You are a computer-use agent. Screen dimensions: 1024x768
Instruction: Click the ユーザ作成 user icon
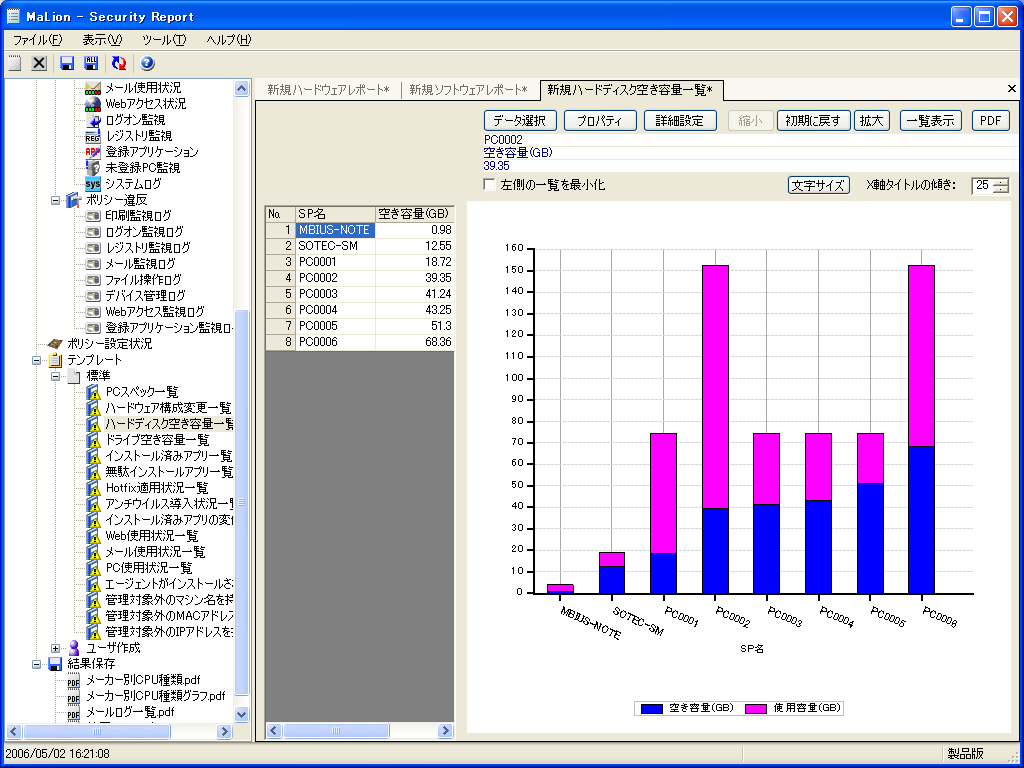74,648
